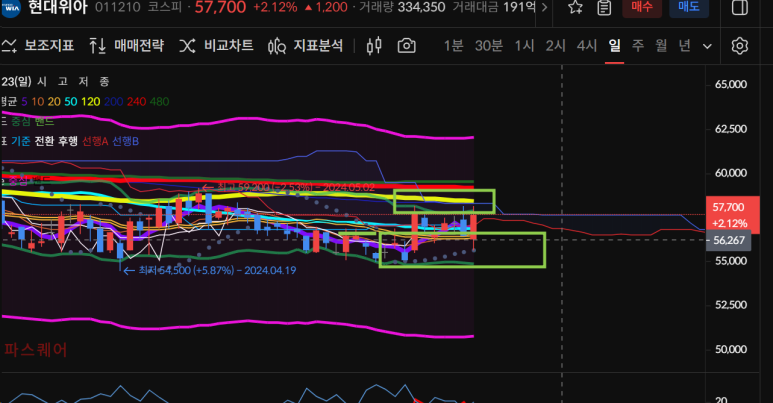Toggle Ichimoku 전환 line legend
The image size is (773, 403).
[x=44, y=141]
